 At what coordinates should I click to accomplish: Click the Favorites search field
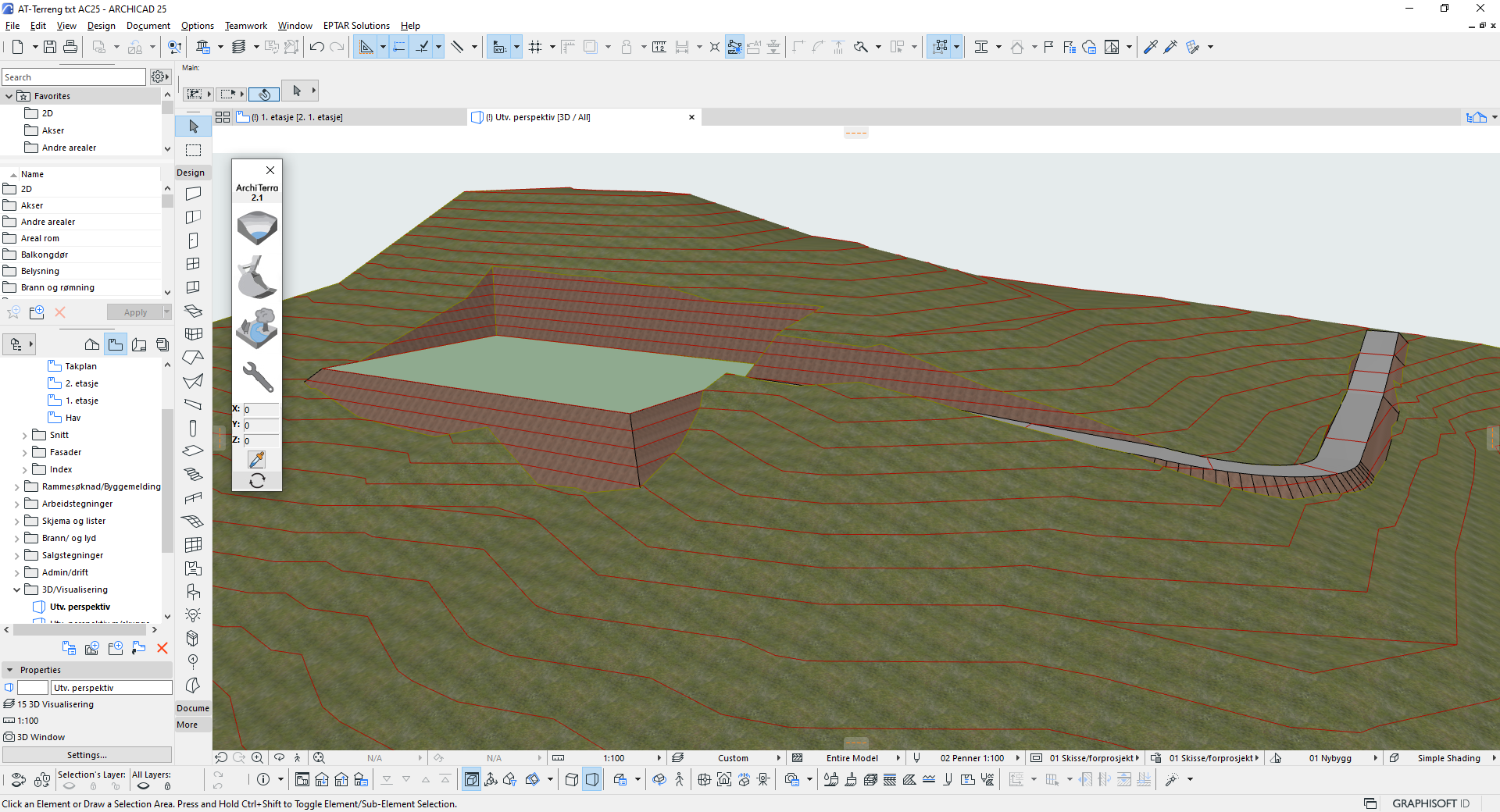[x=73, y=77]
